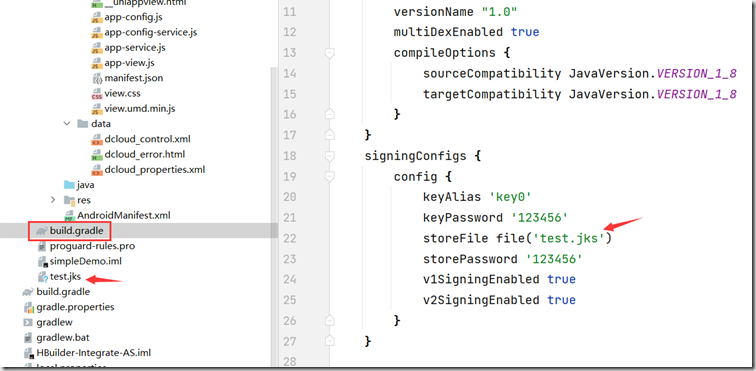Fold the config block at line 19
The height and width of the screenshot is (371, 756).
(330, 177)
